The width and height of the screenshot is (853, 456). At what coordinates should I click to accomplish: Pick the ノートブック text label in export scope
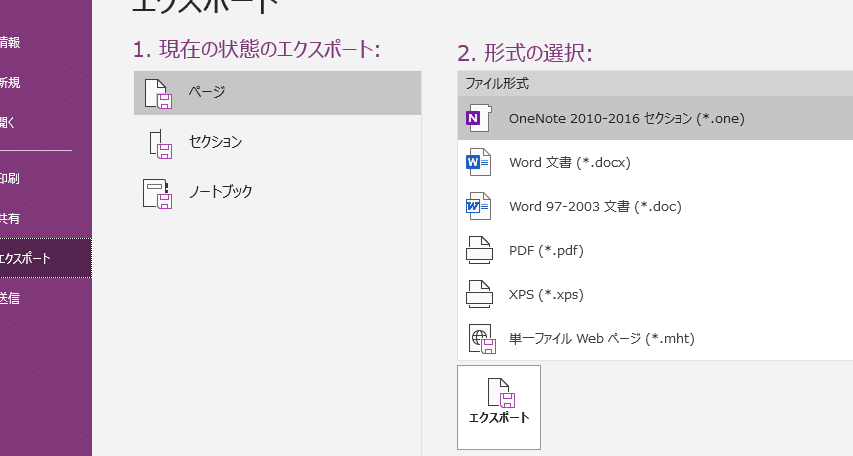pos(220,191)
